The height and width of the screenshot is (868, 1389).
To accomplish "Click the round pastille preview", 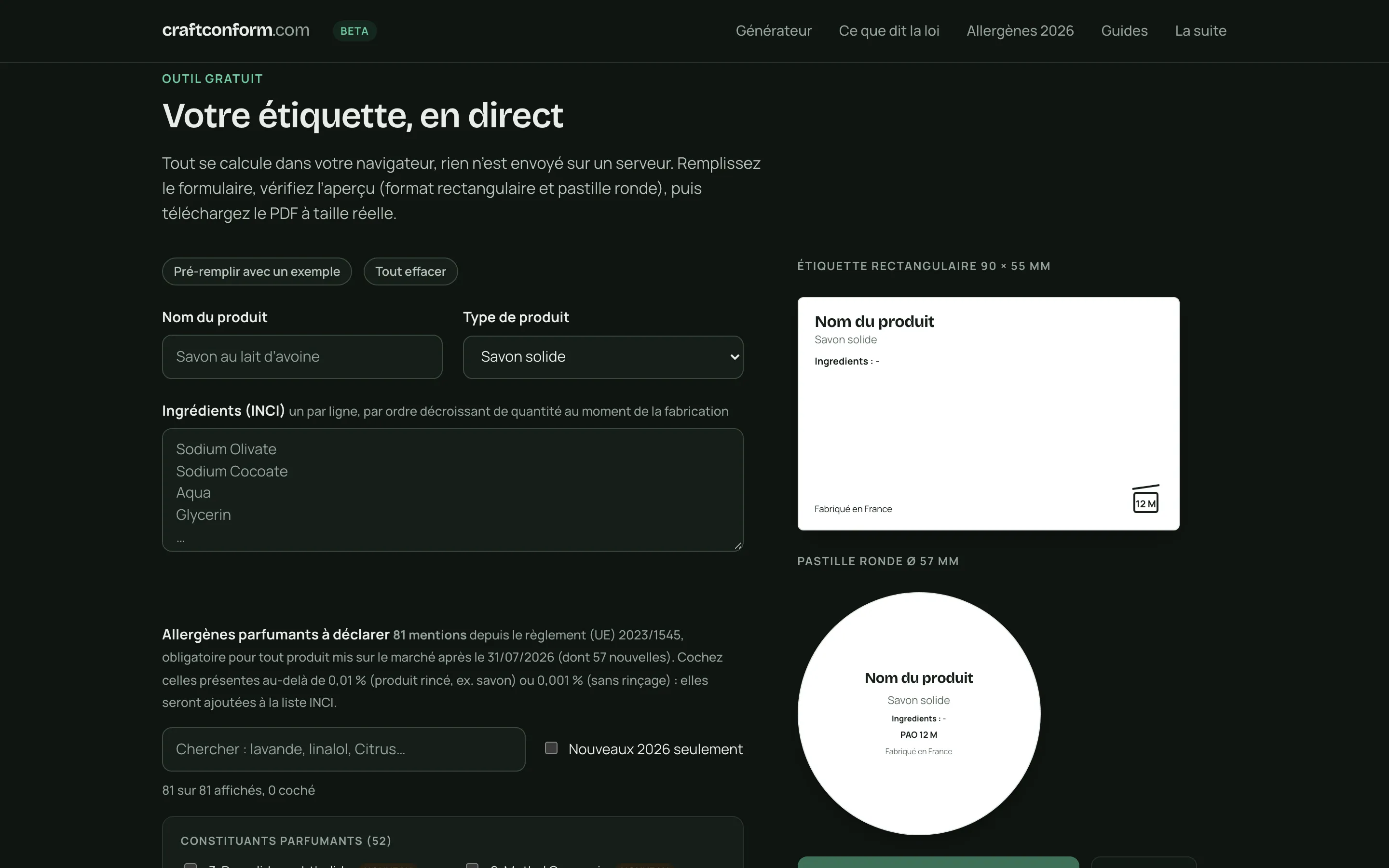I will (x=919, y=714).
